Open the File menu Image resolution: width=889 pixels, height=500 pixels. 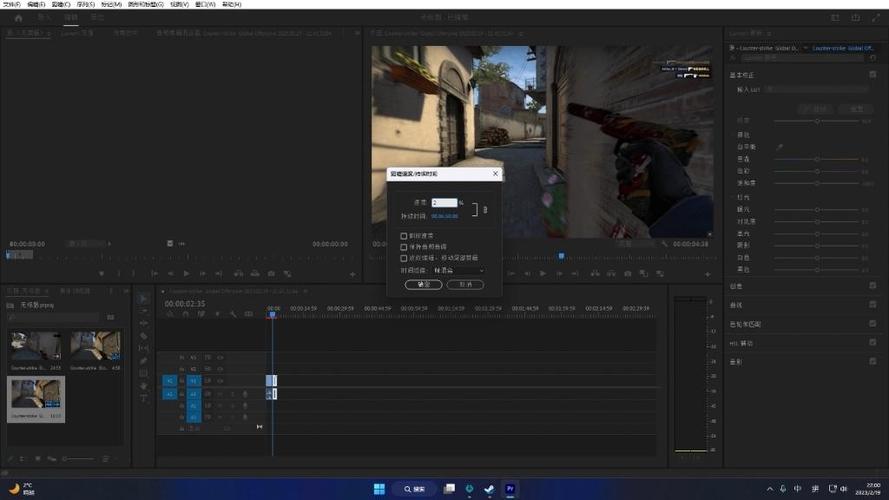pos(11,4)
